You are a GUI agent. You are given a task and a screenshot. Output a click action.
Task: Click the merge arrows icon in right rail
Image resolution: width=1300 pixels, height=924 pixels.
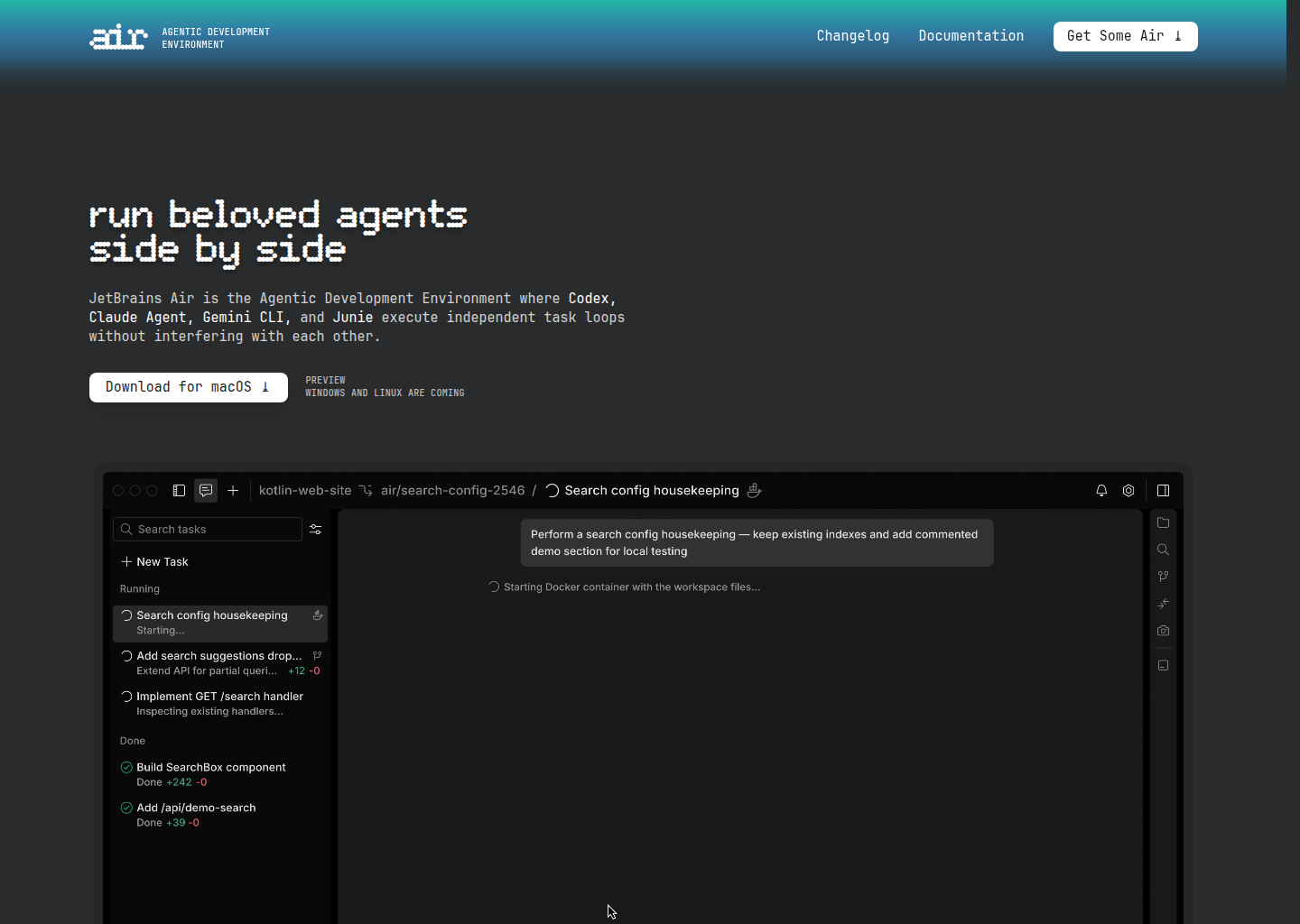[x=1163, y=604]
